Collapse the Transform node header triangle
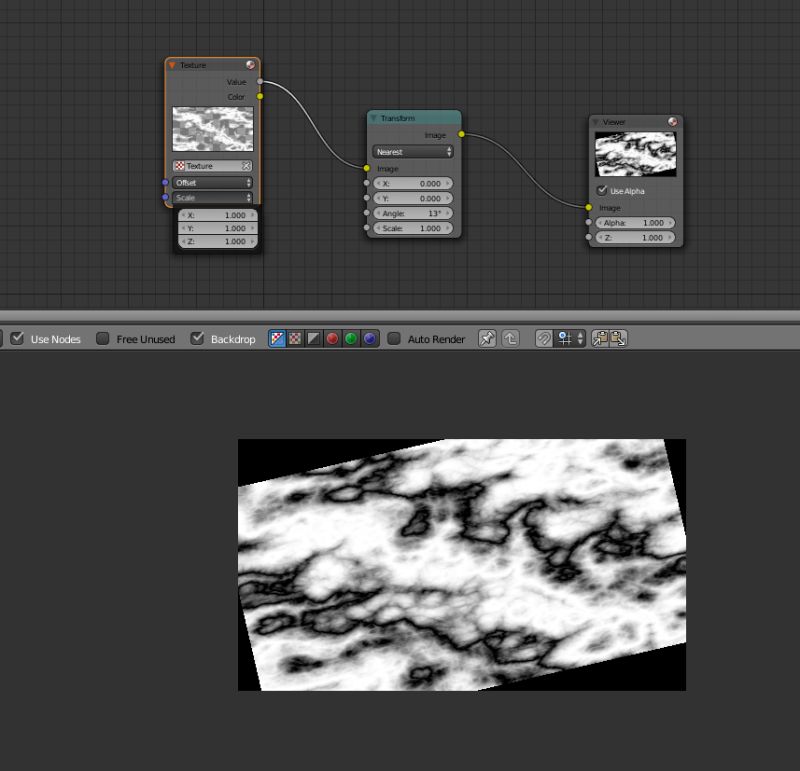Screen dimensions: 800x771 coord(373,118)
